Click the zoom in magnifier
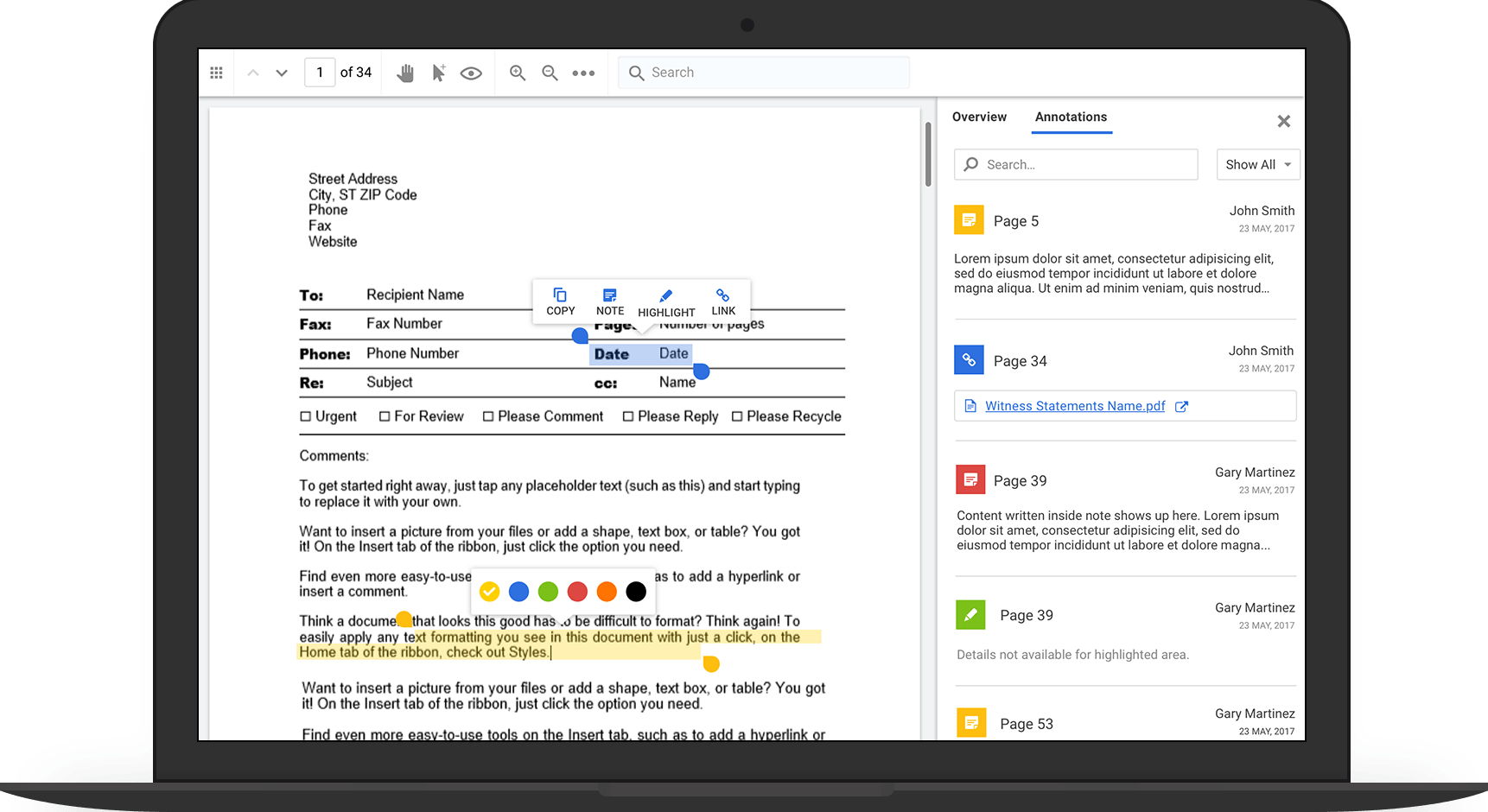This screenshot has width=1488, height=812. [x=518, y=73]
